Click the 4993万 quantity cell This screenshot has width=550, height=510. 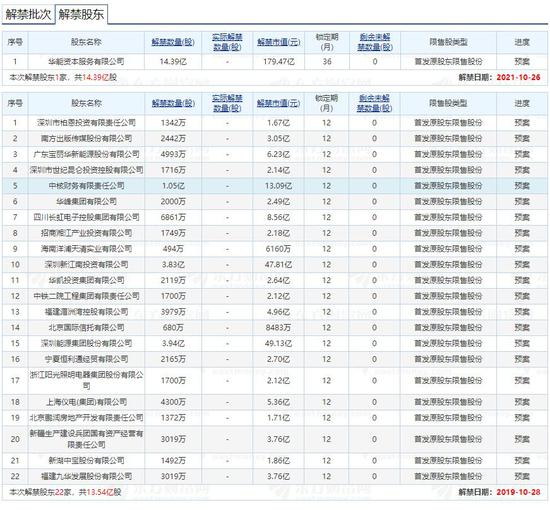click(x=173, y=154)
